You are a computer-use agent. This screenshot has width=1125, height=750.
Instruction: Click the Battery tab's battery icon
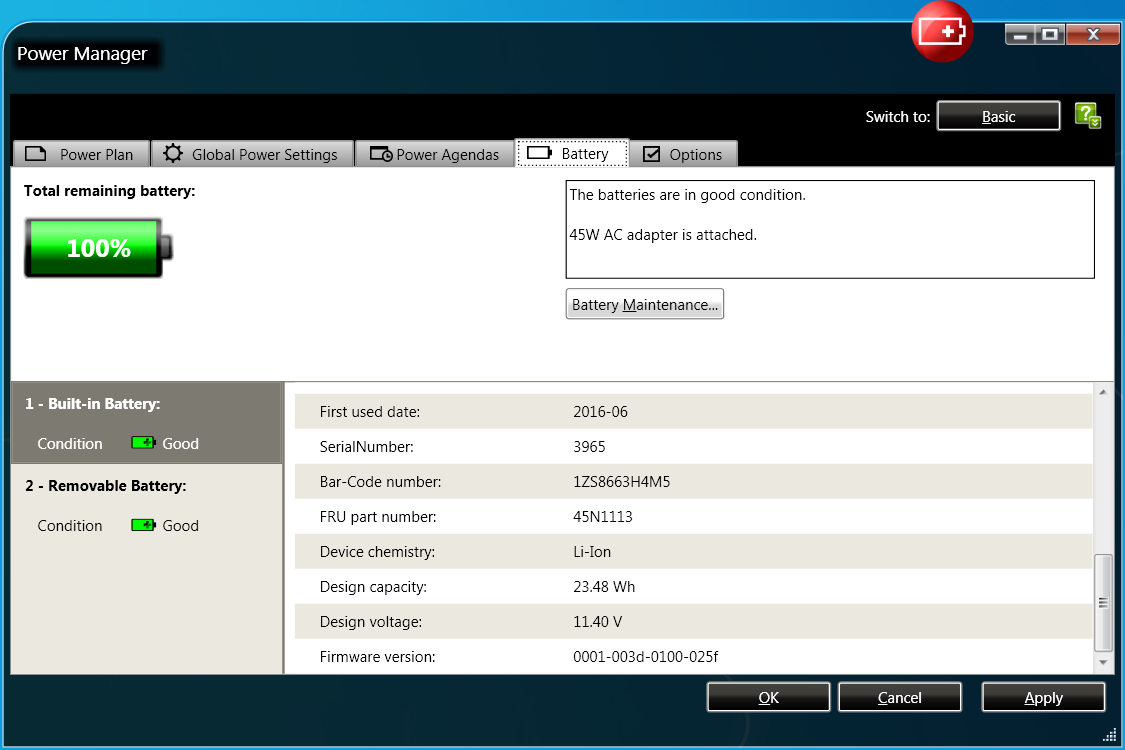540,153
